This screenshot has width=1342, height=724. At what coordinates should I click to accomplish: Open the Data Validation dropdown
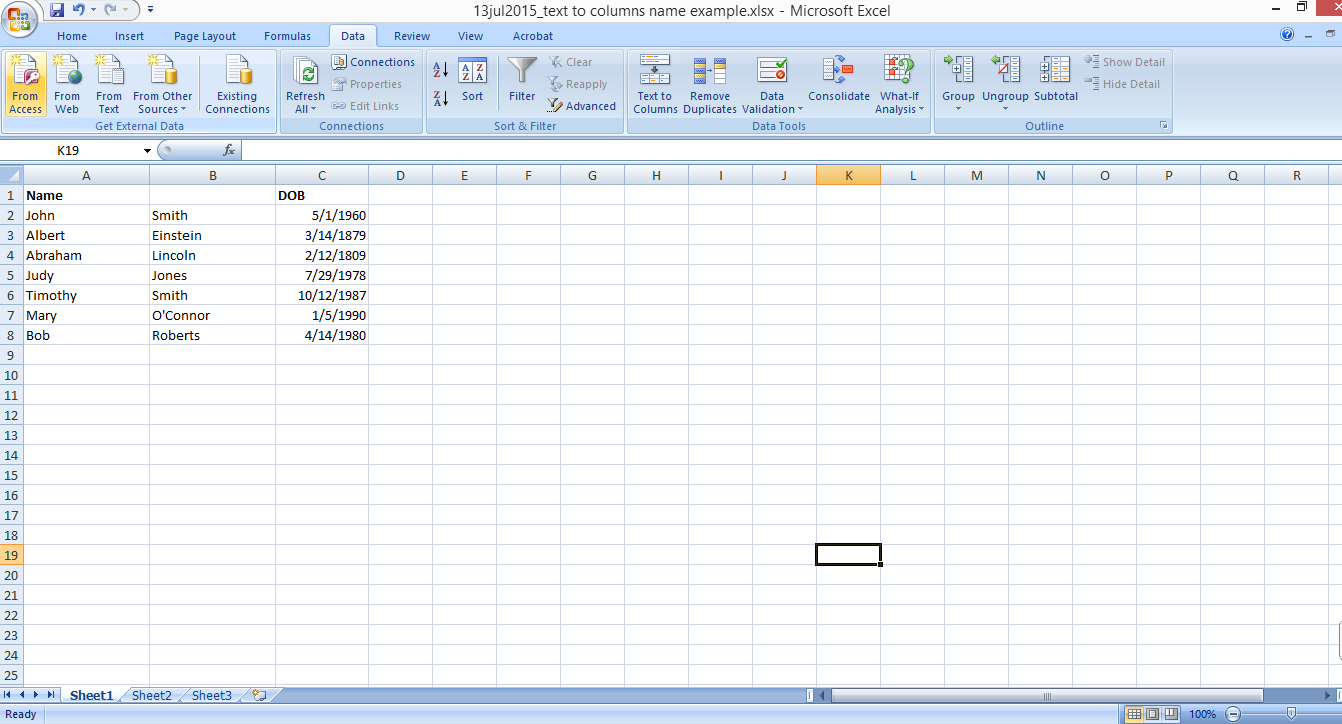point(771,84)
